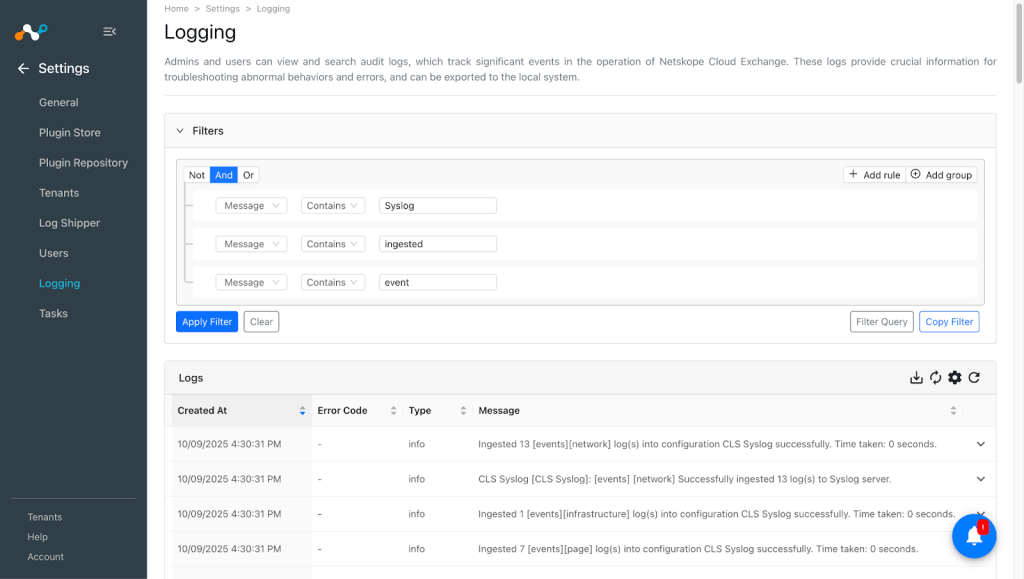This screenshot has width=1024, height=579.
Task: Click the Netskope logo icon
Action: tap(31, 31)
